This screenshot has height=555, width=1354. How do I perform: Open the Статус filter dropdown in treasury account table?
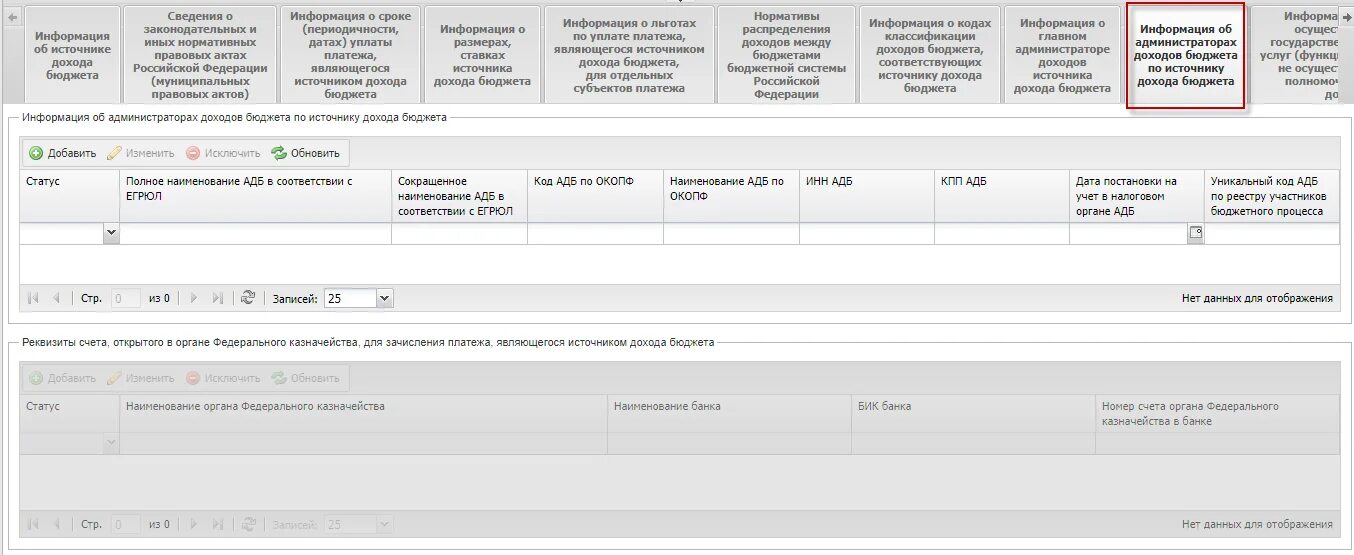coord(111,442)
